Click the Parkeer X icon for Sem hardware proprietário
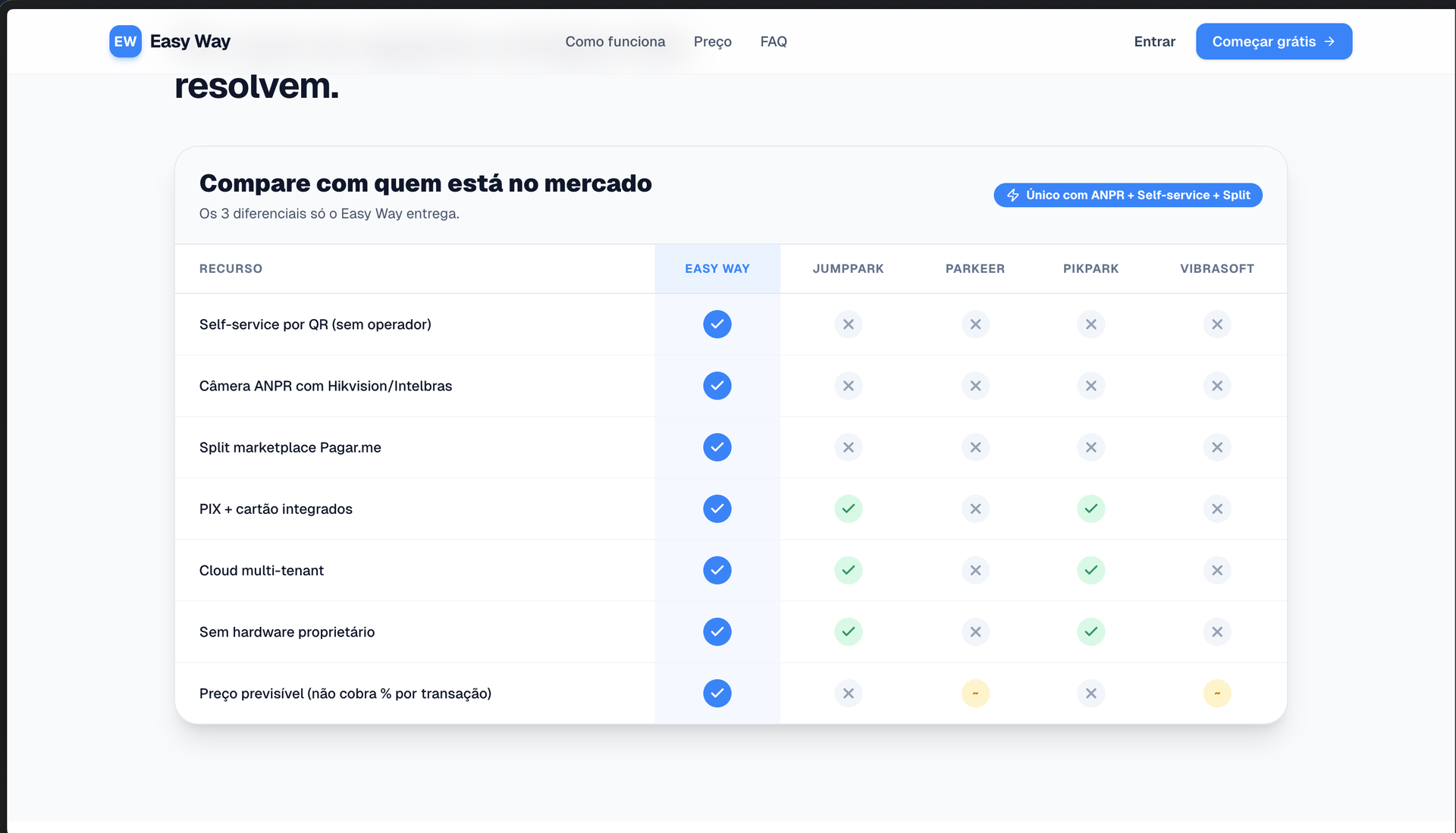This screenshot has width=1456, height=833. (975, 631)
